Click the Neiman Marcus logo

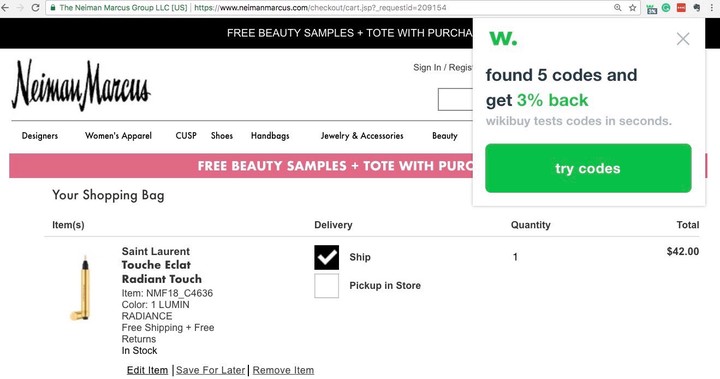pyautogui.click(x=81, y=85)
